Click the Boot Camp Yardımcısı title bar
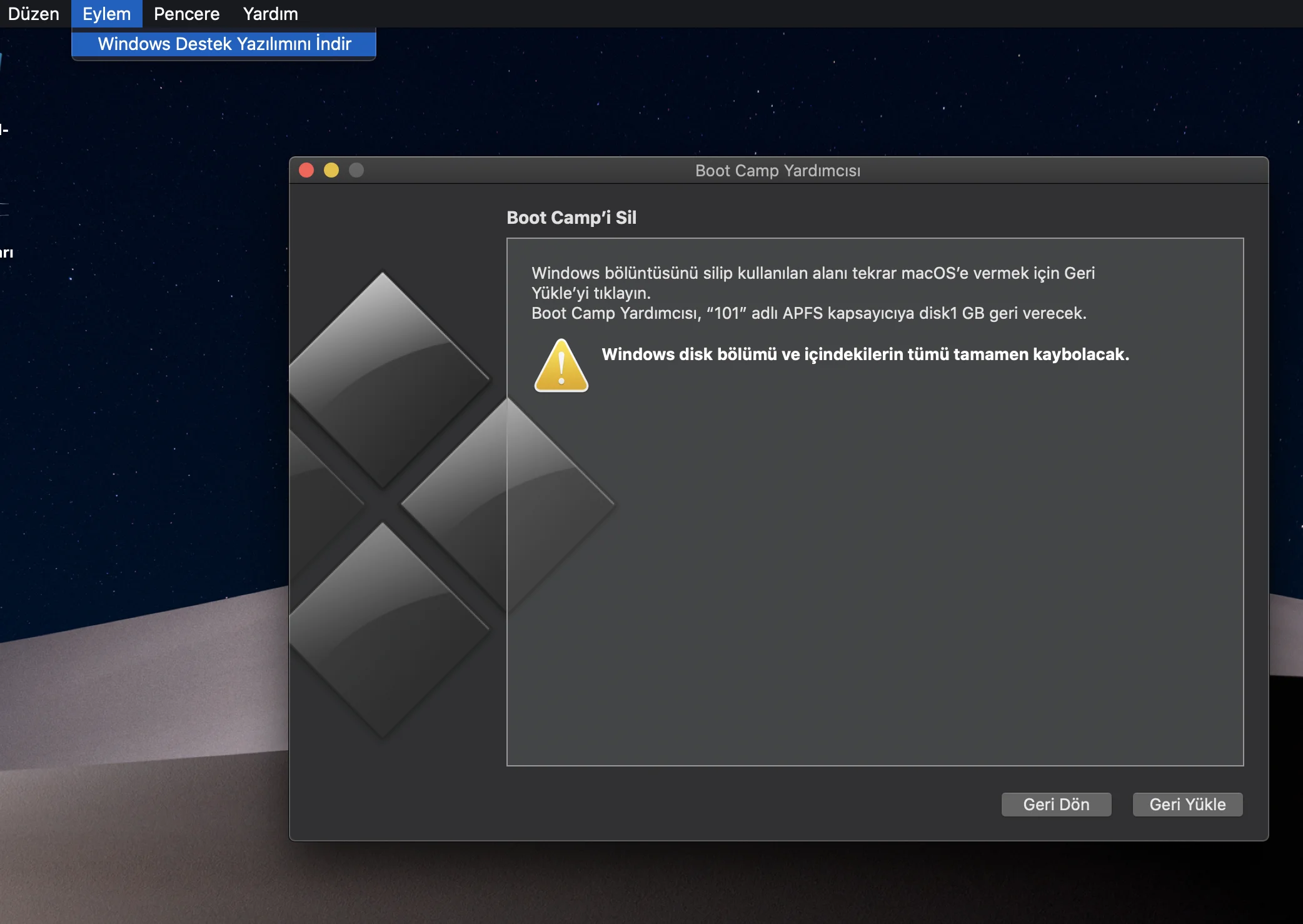This screenshot has width=1303, height=924. tap(777, 170)
